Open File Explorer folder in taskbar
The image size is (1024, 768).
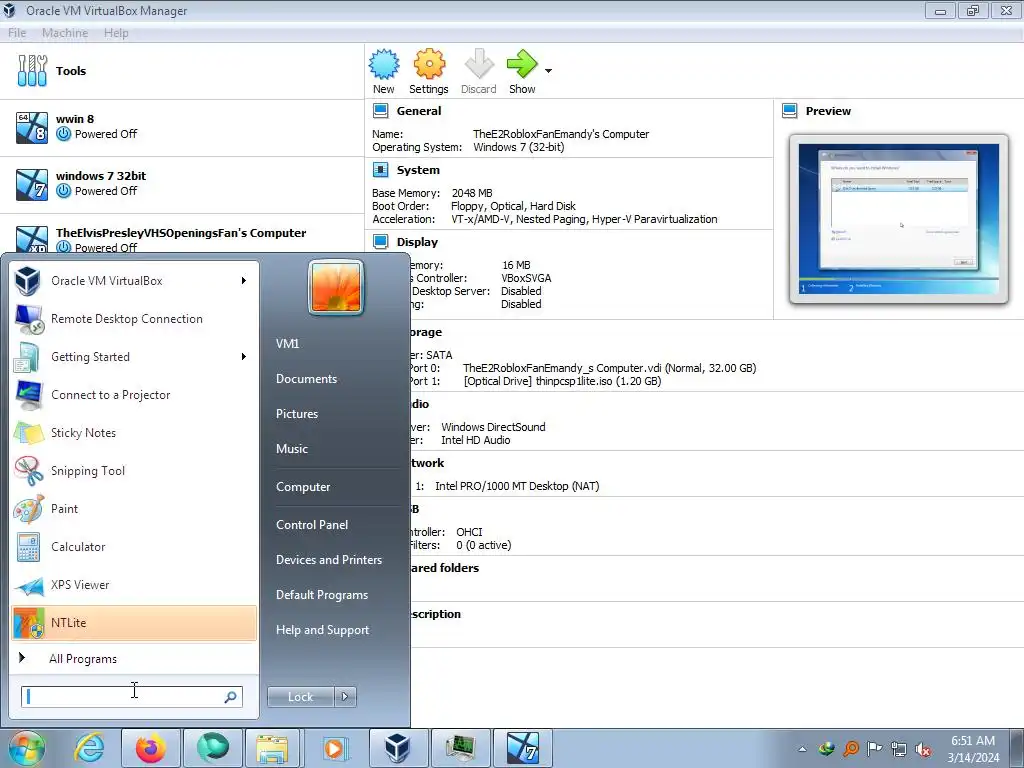click(272, 748)
